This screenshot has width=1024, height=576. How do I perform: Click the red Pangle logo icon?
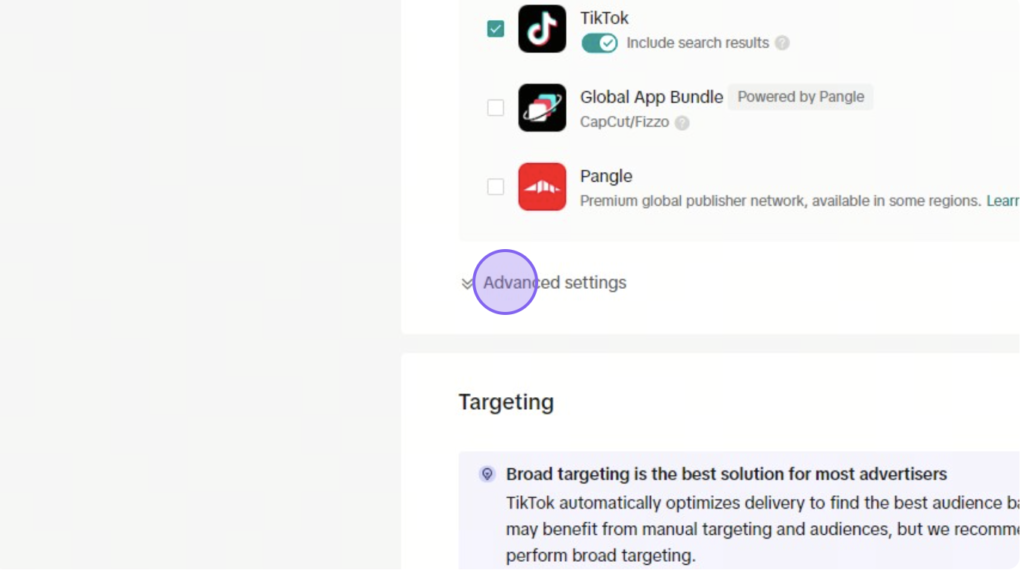point(542,187)
